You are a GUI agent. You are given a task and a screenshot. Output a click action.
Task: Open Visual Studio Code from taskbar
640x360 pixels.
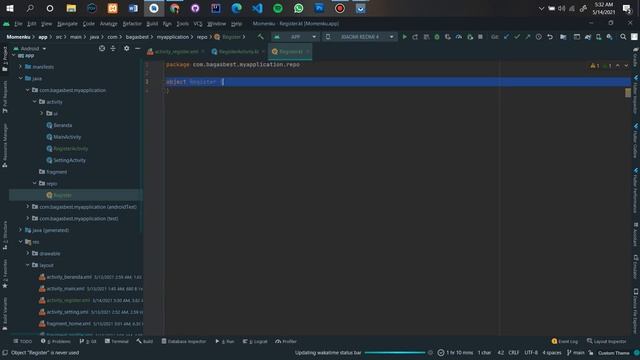[x=257, y=8]
